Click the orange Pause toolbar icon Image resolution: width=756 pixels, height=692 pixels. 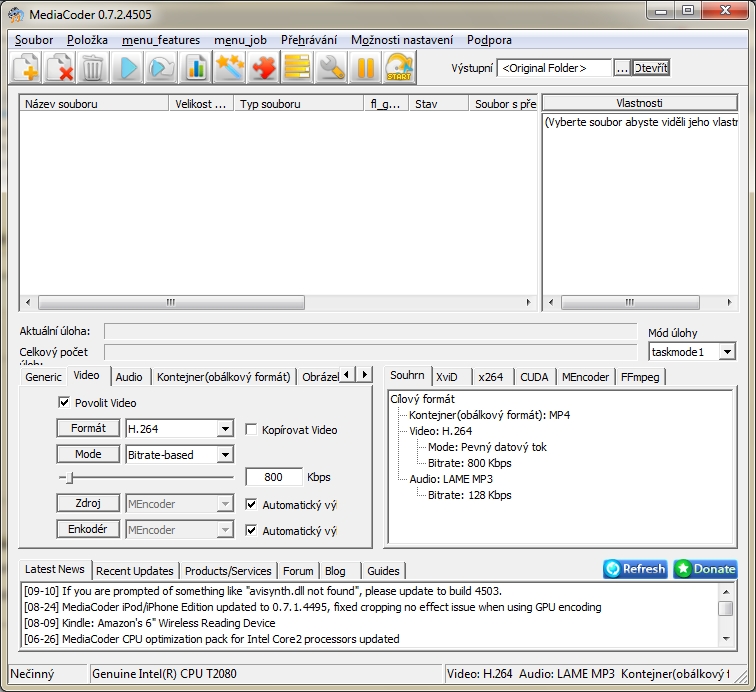[x=365, y=68]
